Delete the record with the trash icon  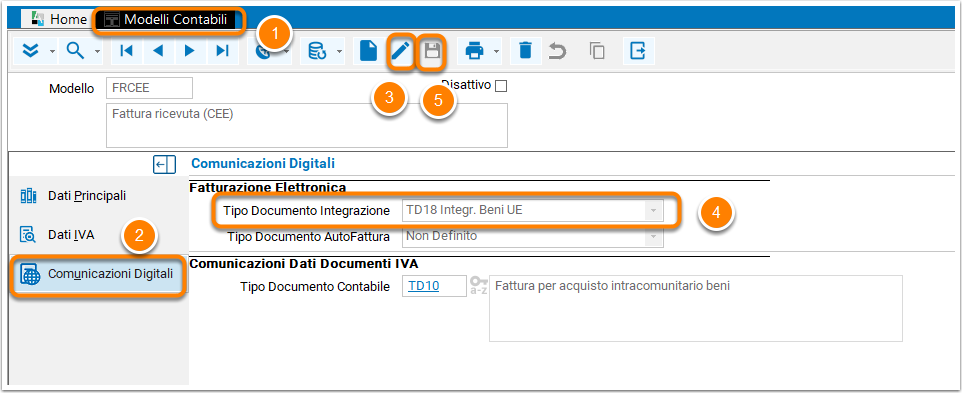tap(525, 51)
